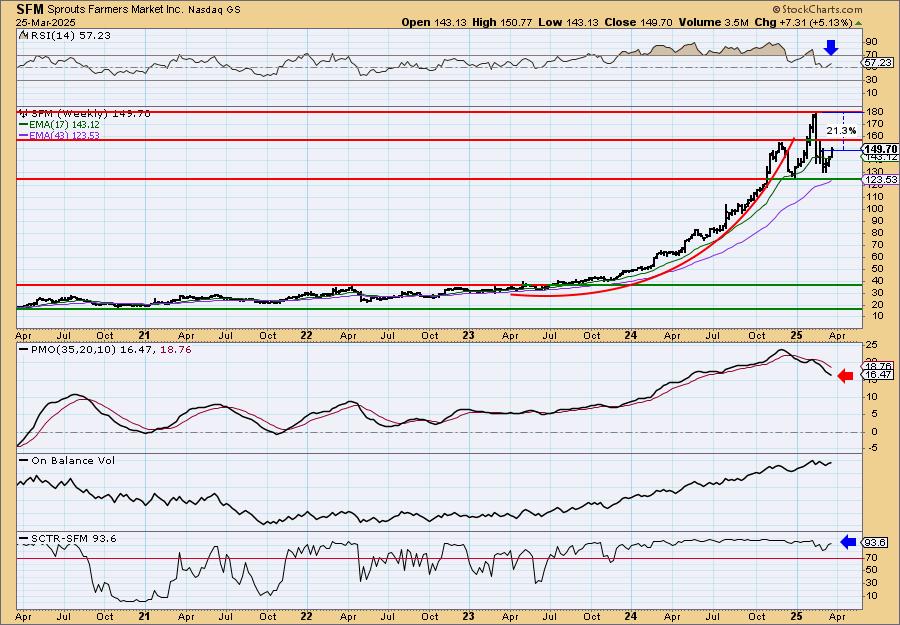Click the 123.53 EMA tag on right axis
Screen dimensions: 900x625
click(880, 180)
